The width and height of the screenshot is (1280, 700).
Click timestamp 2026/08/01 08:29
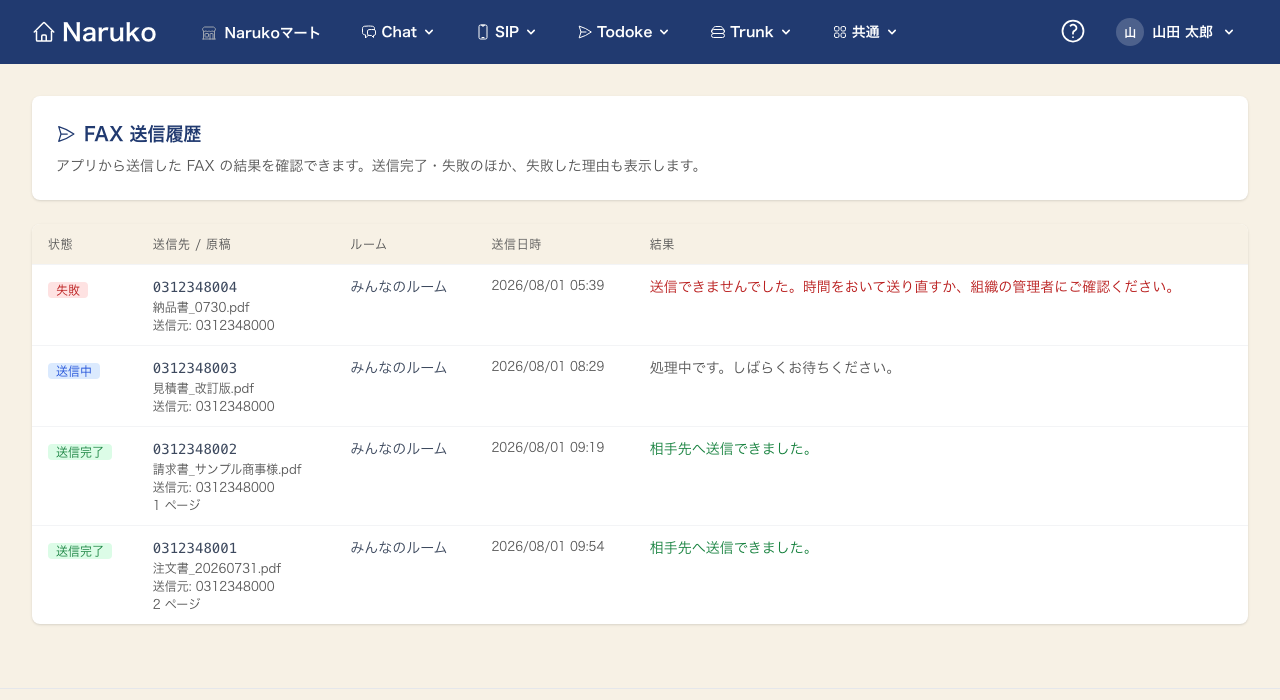pyautogui.click(x=548, y=366)
